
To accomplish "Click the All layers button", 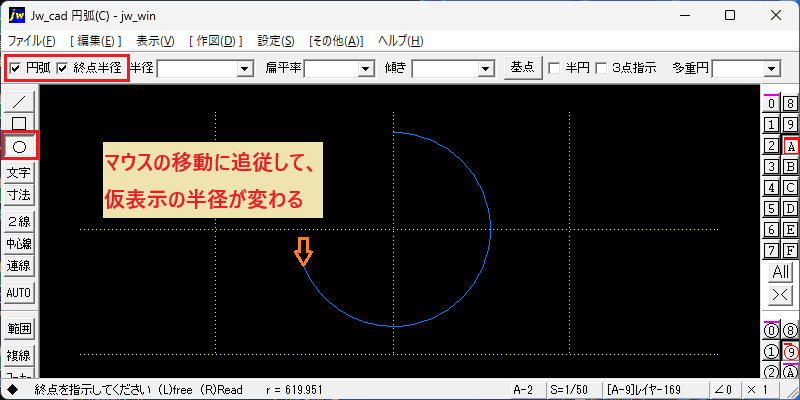I will pyautogui.click(x=781, y=272).
